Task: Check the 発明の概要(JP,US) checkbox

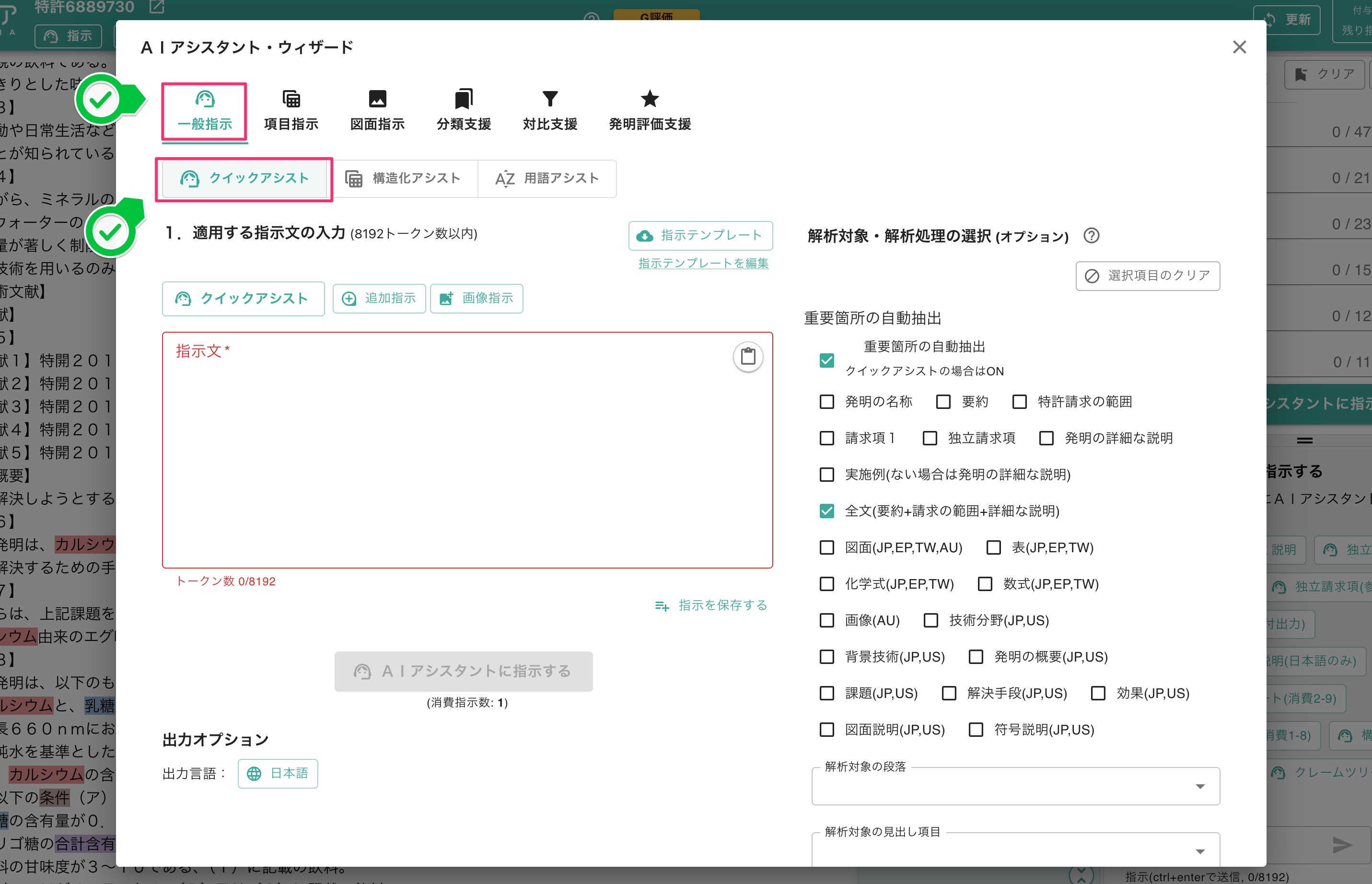Action: (976, 657)
